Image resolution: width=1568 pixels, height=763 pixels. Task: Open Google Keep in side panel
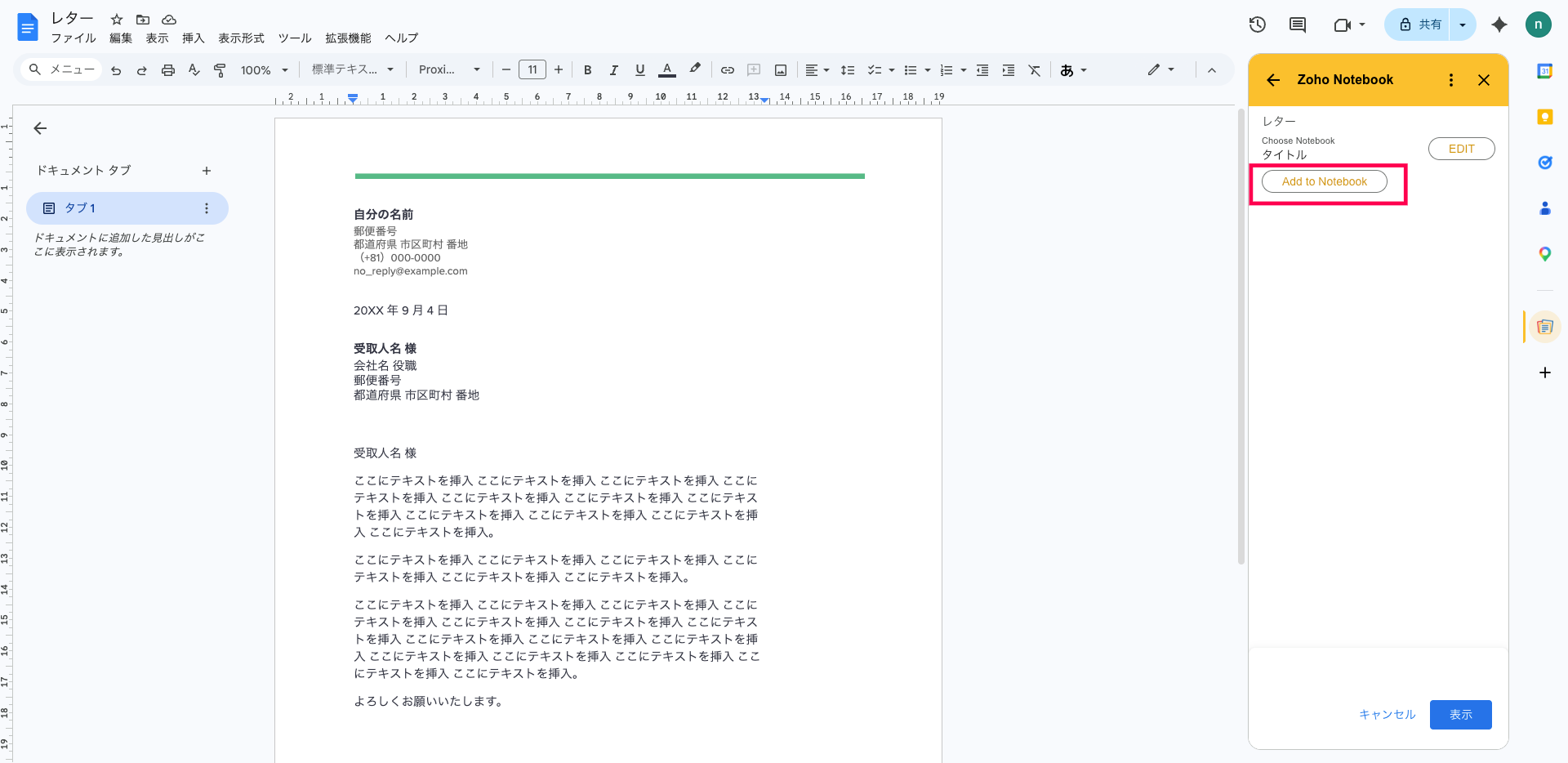coord(1544,117)
